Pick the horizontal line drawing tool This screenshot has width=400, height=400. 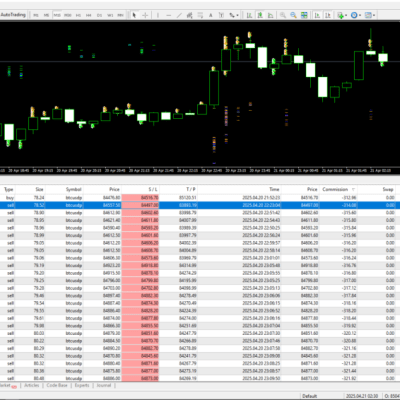pos(169,15)
